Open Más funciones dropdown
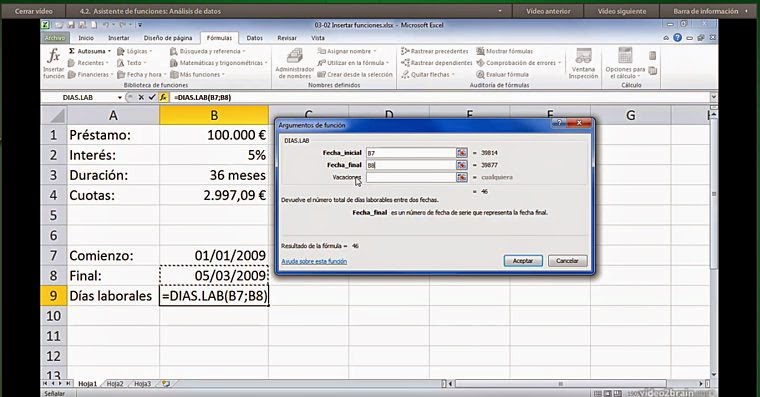 pyautogui.click(x=197, y=75)
